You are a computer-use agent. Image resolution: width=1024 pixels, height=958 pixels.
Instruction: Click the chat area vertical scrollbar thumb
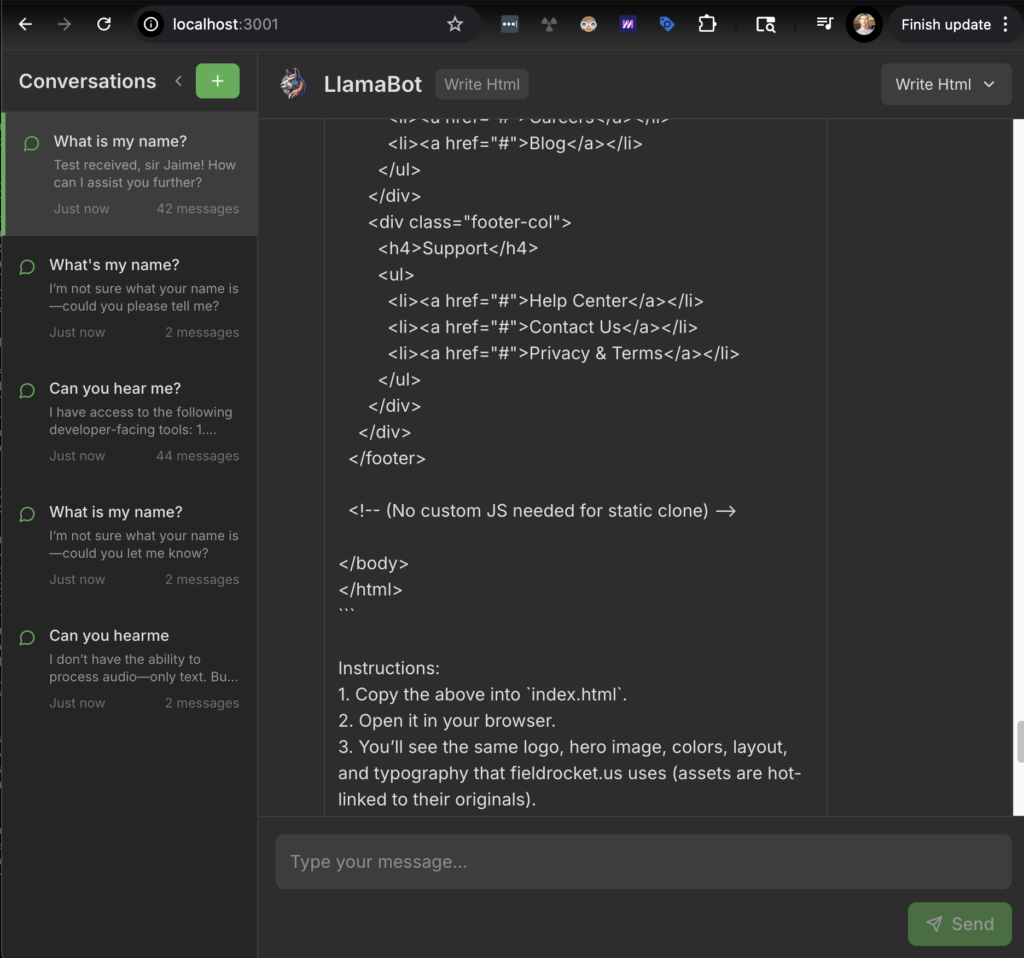pyautogui.click(x=1019, y=741)
